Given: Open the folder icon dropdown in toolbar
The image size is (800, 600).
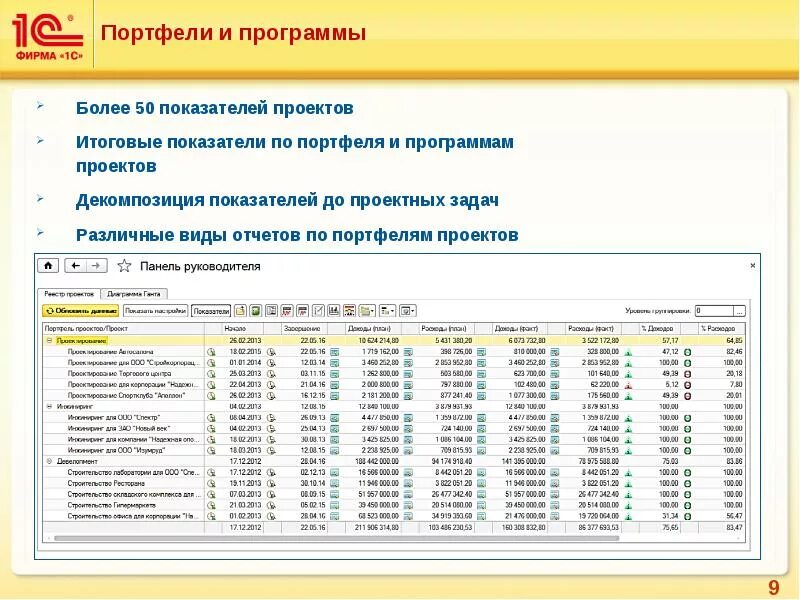Looking at the screenshot, I should 367,311.
